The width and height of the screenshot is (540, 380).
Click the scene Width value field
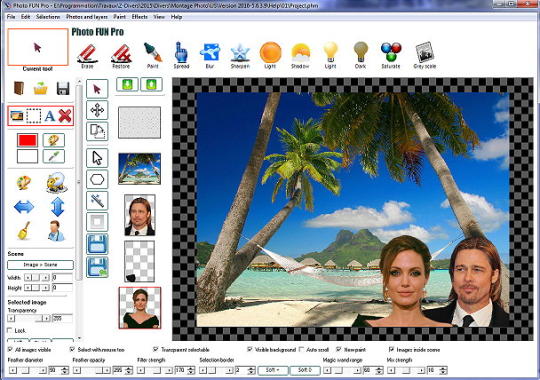[62, 277]
